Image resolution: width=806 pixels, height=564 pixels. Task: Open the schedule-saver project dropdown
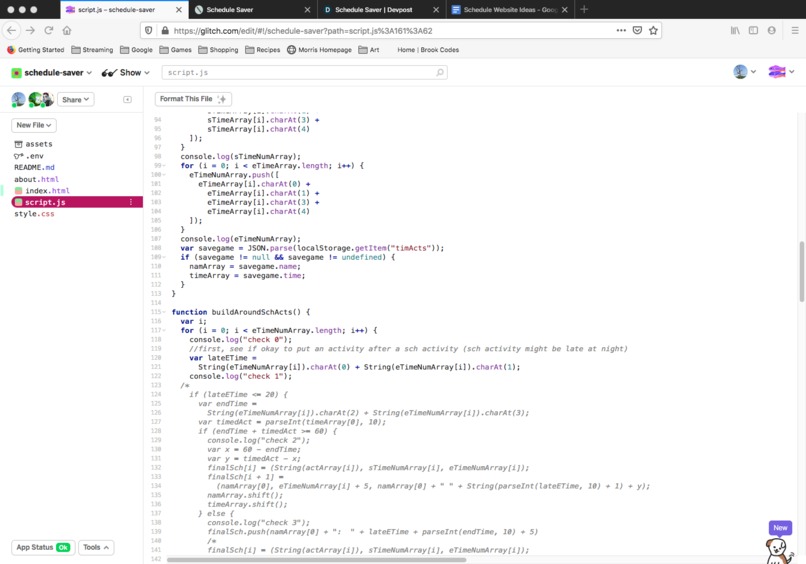[52, 72]
